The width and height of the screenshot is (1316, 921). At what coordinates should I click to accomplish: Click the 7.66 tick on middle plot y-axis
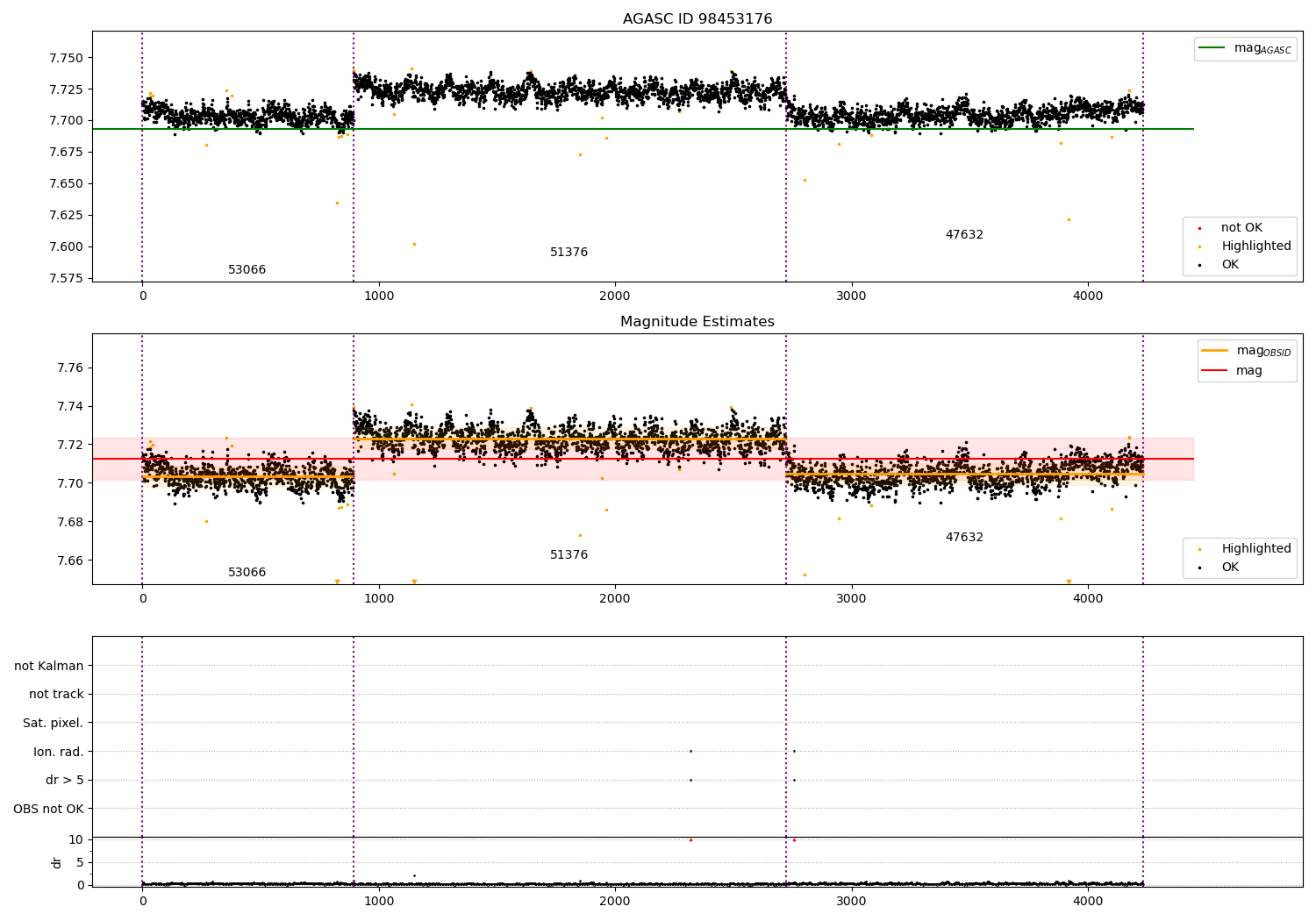pos(69,560)
